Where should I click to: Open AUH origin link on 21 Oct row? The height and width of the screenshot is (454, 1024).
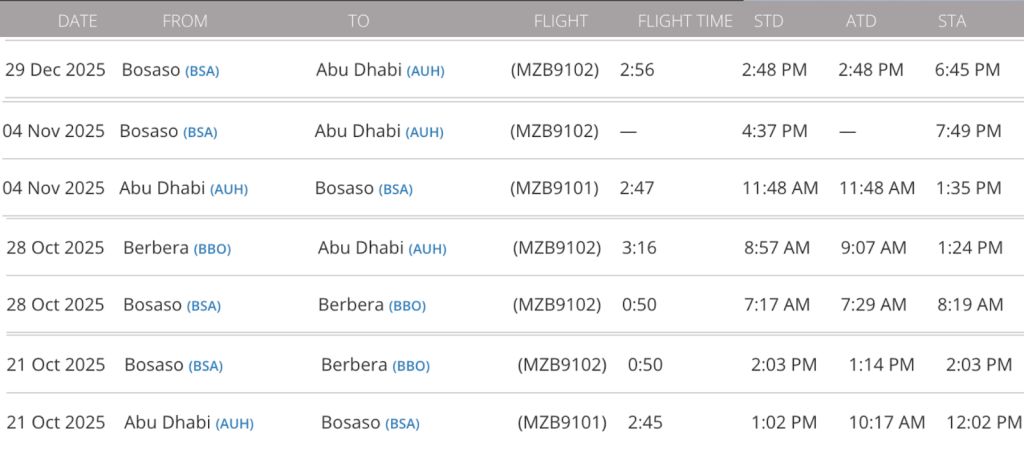click(234, 424)
